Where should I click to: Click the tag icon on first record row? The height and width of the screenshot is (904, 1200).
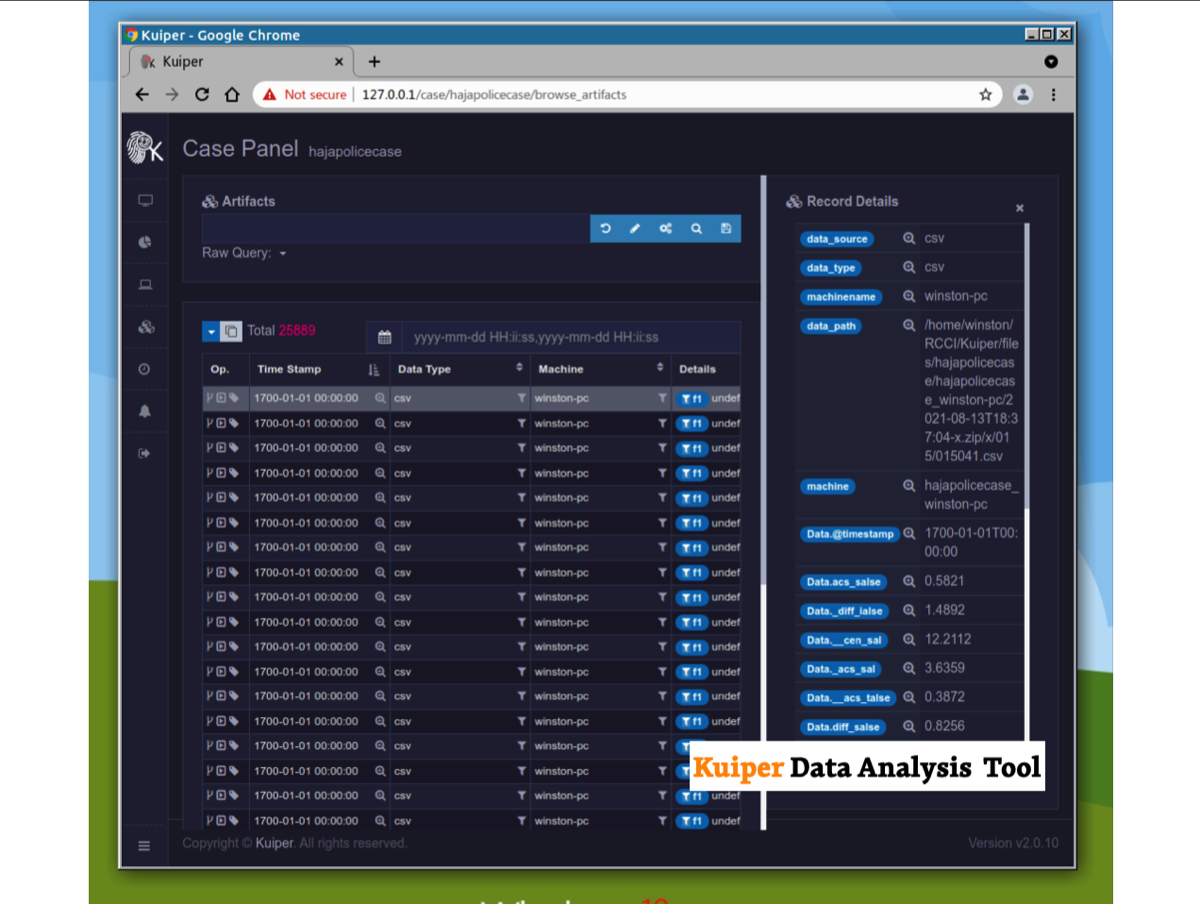click(x=234, y=398)
